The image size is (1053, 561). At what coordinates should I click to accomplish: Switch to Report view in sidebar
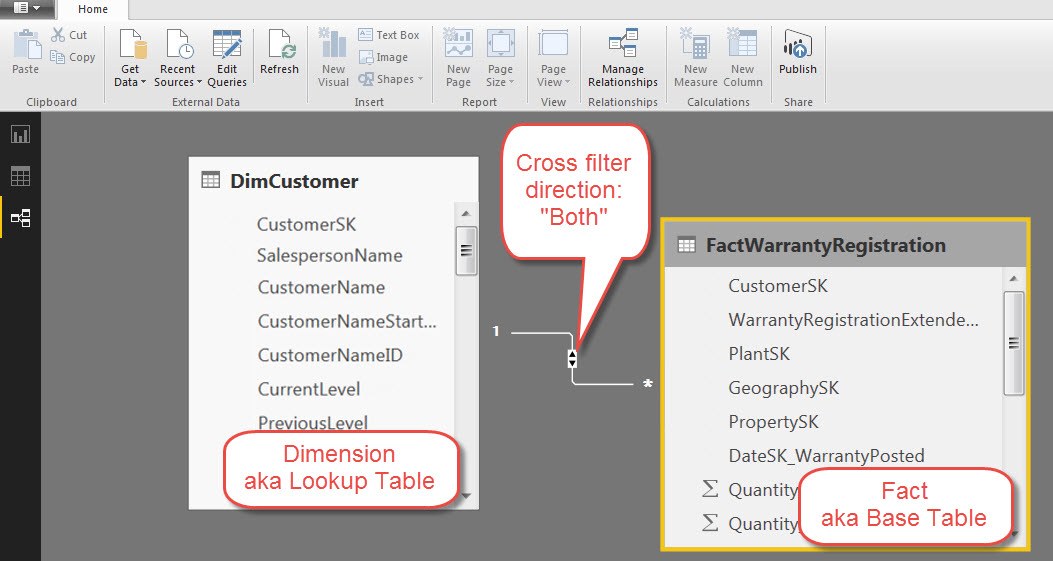point(20,134)
